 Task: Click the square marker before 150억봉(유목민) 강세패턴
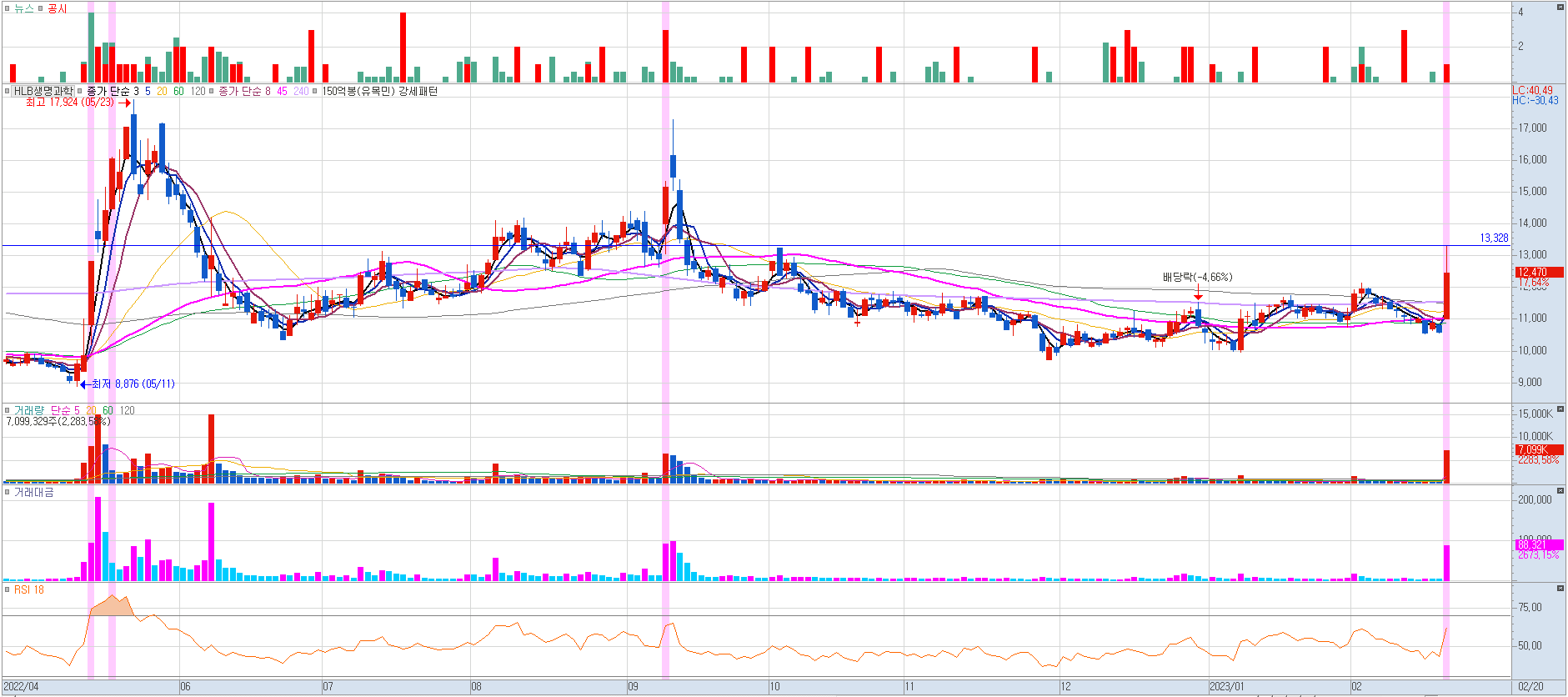click(315, 91)
